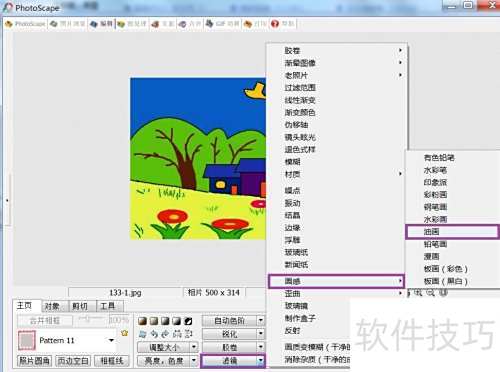
Task: Select 浮雕 in filter menu
Action: pyautogui.click(x=292, y=240)
